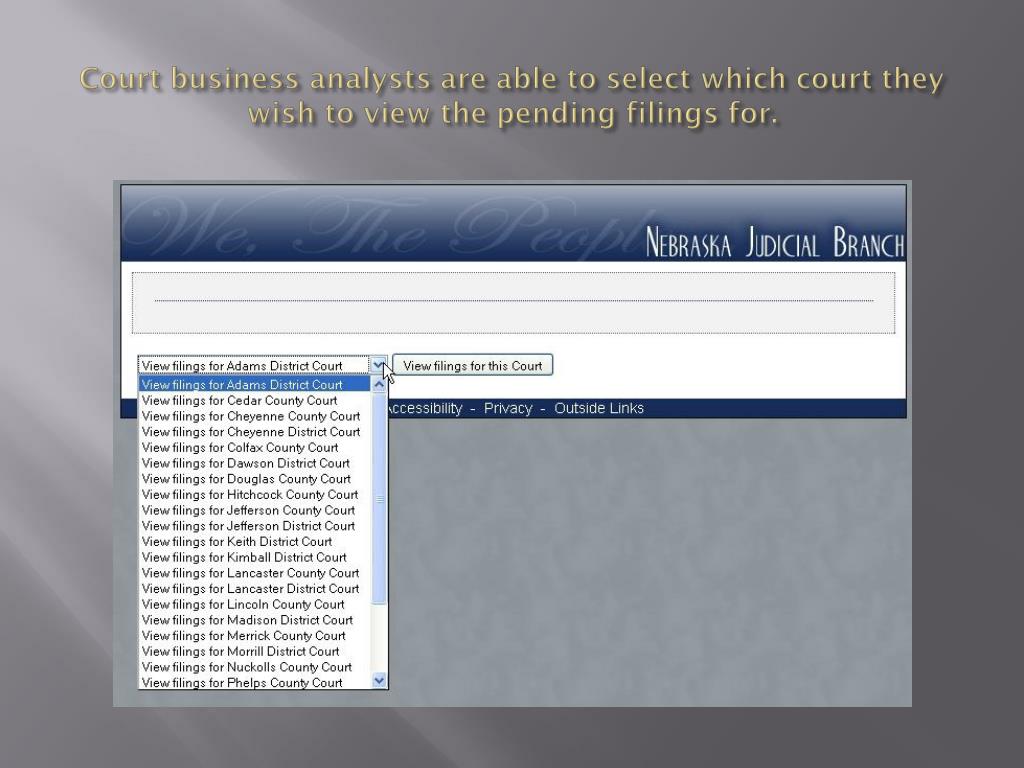Select View filings for Dawson District Court
Viewport: 1024px width, 768px height.
tap(255, 463)
